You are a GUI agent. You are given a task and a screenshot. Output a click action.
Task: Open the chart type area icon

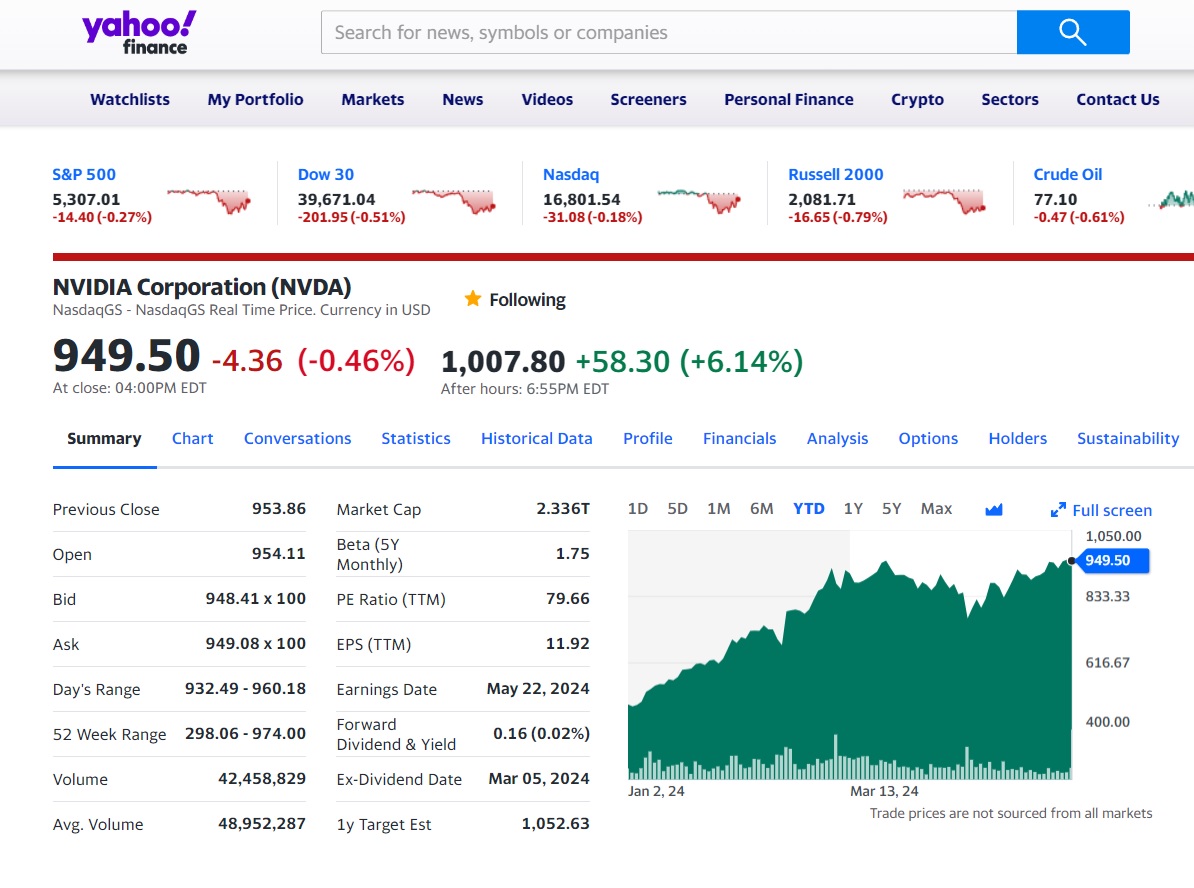[x=994, y=509]
